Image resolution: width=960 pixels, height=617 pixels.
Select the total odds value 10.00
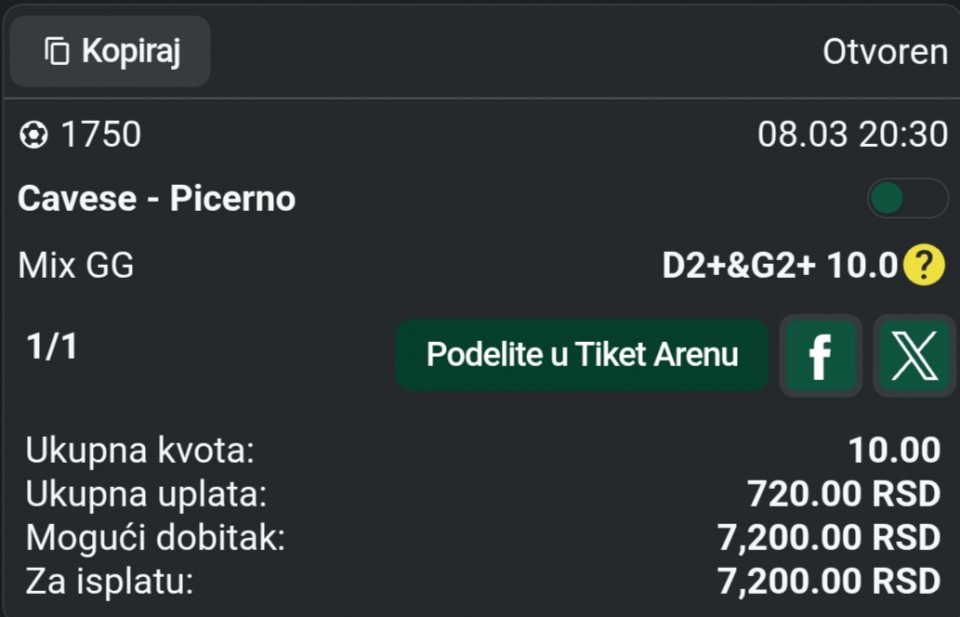pyautogui.click(x=894, y=451)
